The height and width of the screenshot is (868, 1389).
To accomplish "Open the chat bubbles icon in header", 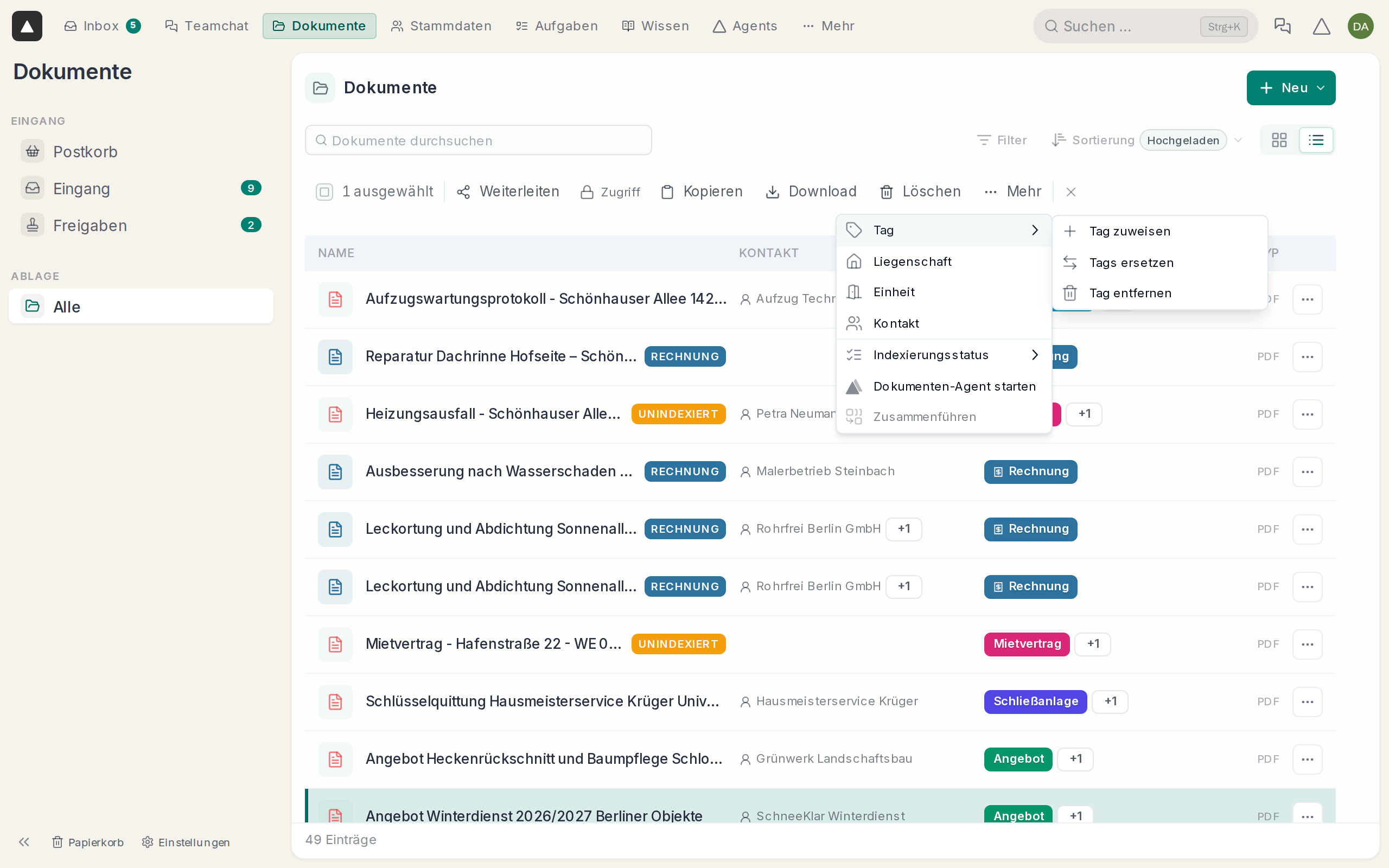I will point(1282,26).
